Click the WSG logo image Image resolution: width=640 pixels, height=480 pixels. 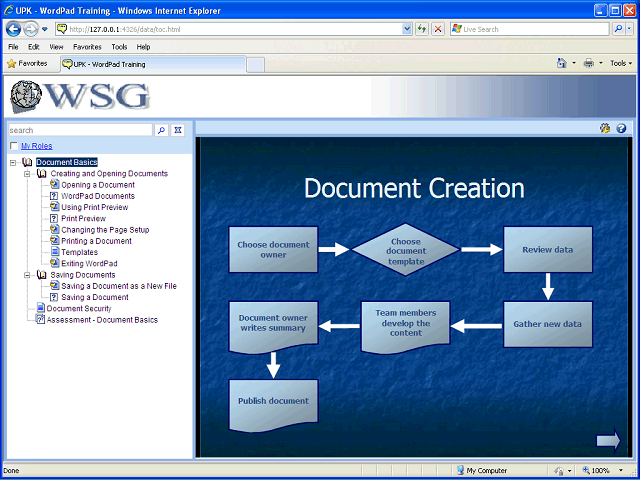[x=80, y=96]
